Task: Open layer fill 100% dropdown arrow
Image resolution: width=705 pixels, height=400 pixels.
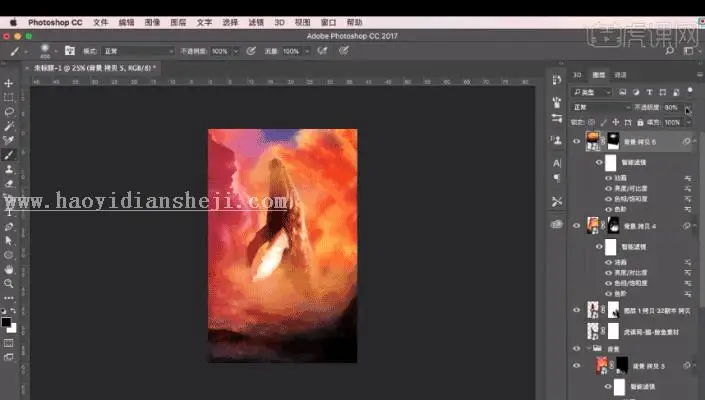Action: click(x=688, y=122)
